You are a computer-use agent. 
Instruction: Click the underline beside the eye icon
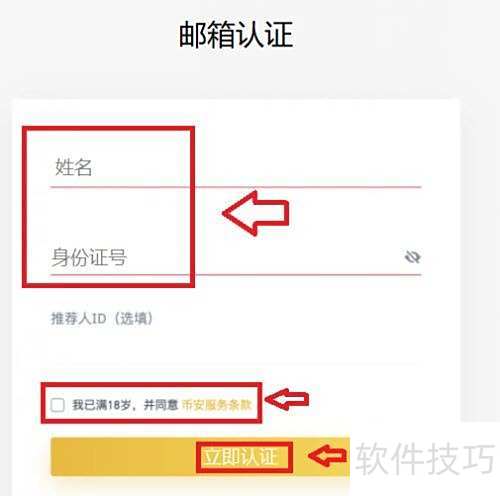(x=308, y=275)
